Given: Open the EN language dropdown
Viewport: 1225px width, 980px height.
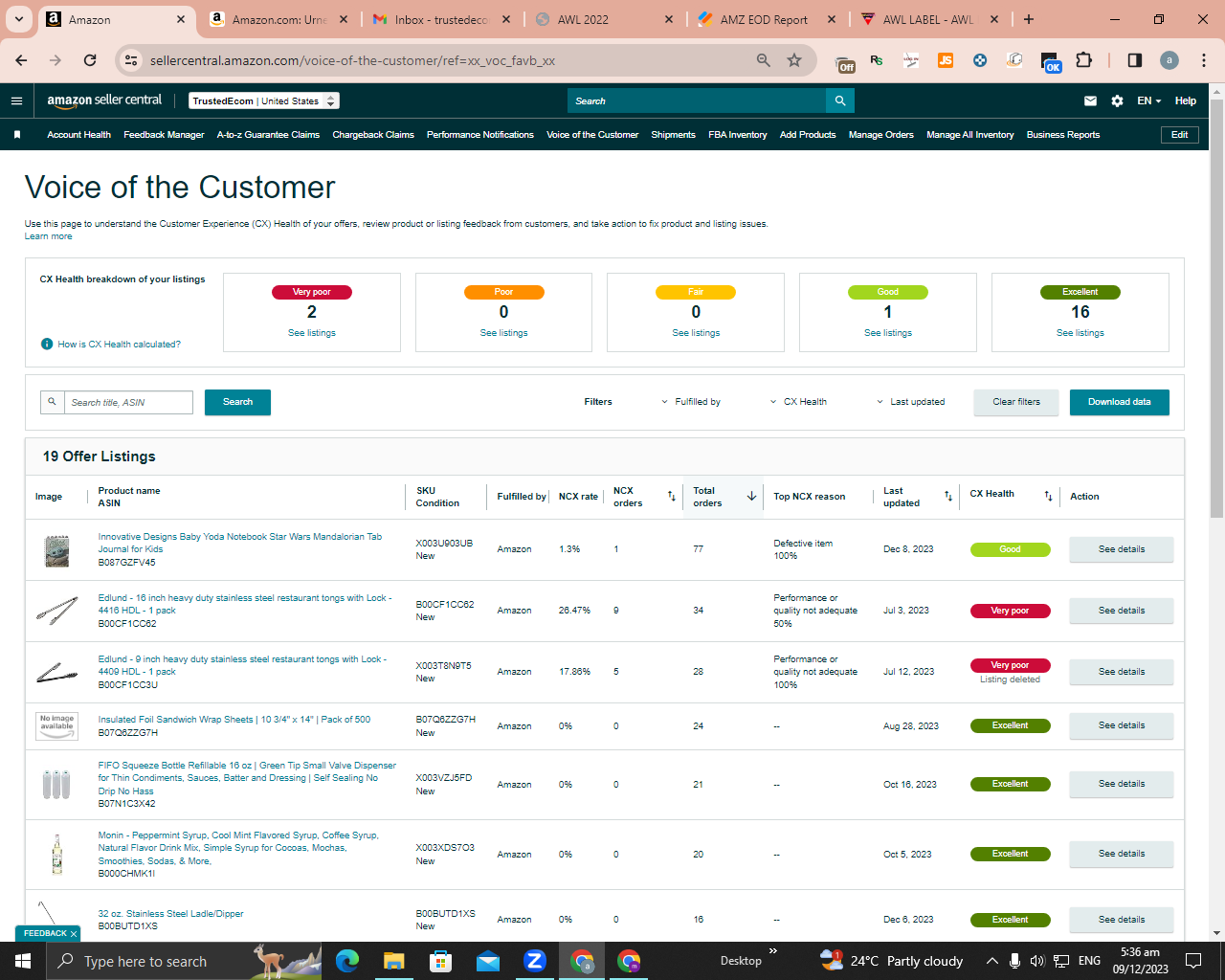Looking at the screenshot, I should click(1148, 100).
